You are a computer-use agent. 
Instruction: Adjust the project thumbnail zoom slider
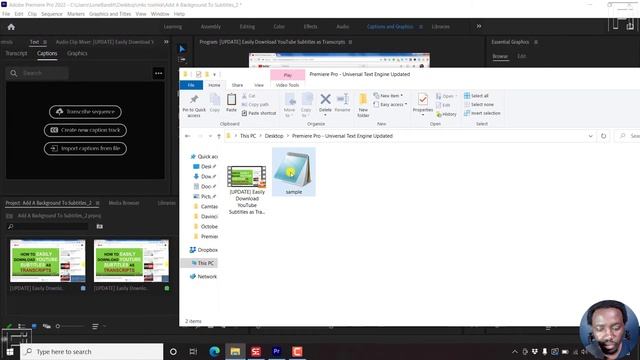69,326
